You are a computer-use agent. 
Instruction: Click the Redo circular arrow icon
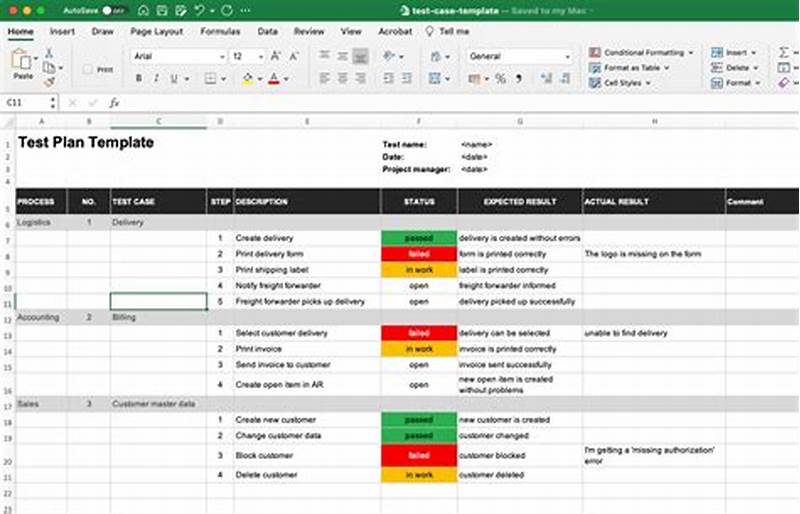pyautogui.click(x=227, y=10)
